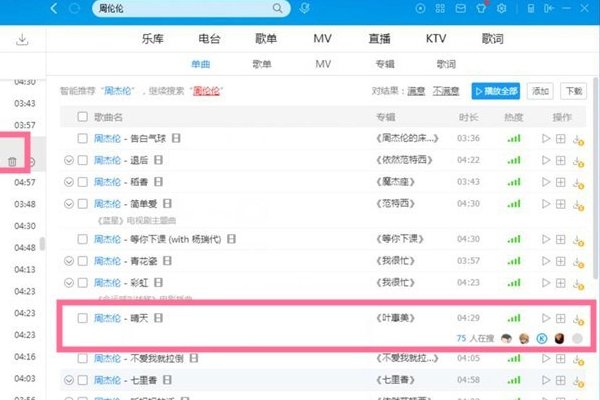The height and width of the screenshot is (400, 600).
Task: Check the box for 七里香
Action: point(82,380)
